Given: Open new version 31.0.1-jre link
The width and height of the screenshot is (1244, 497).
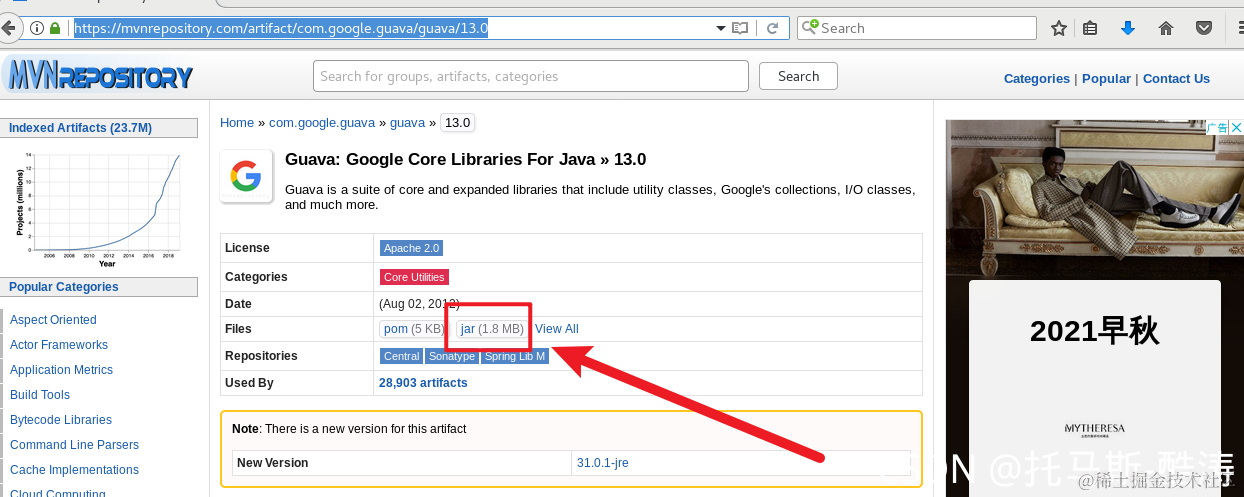Looking at the screenshot, I should 603,463.
